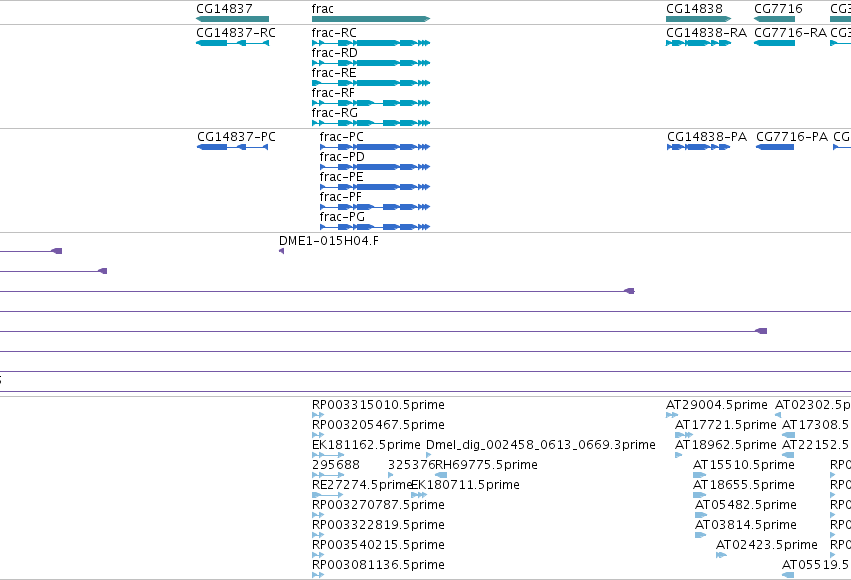Image resolution: width=851 pixels, height=580 pixels.
Task: Click the DME1-015H04.F purple marker
Action: (281, 251)
